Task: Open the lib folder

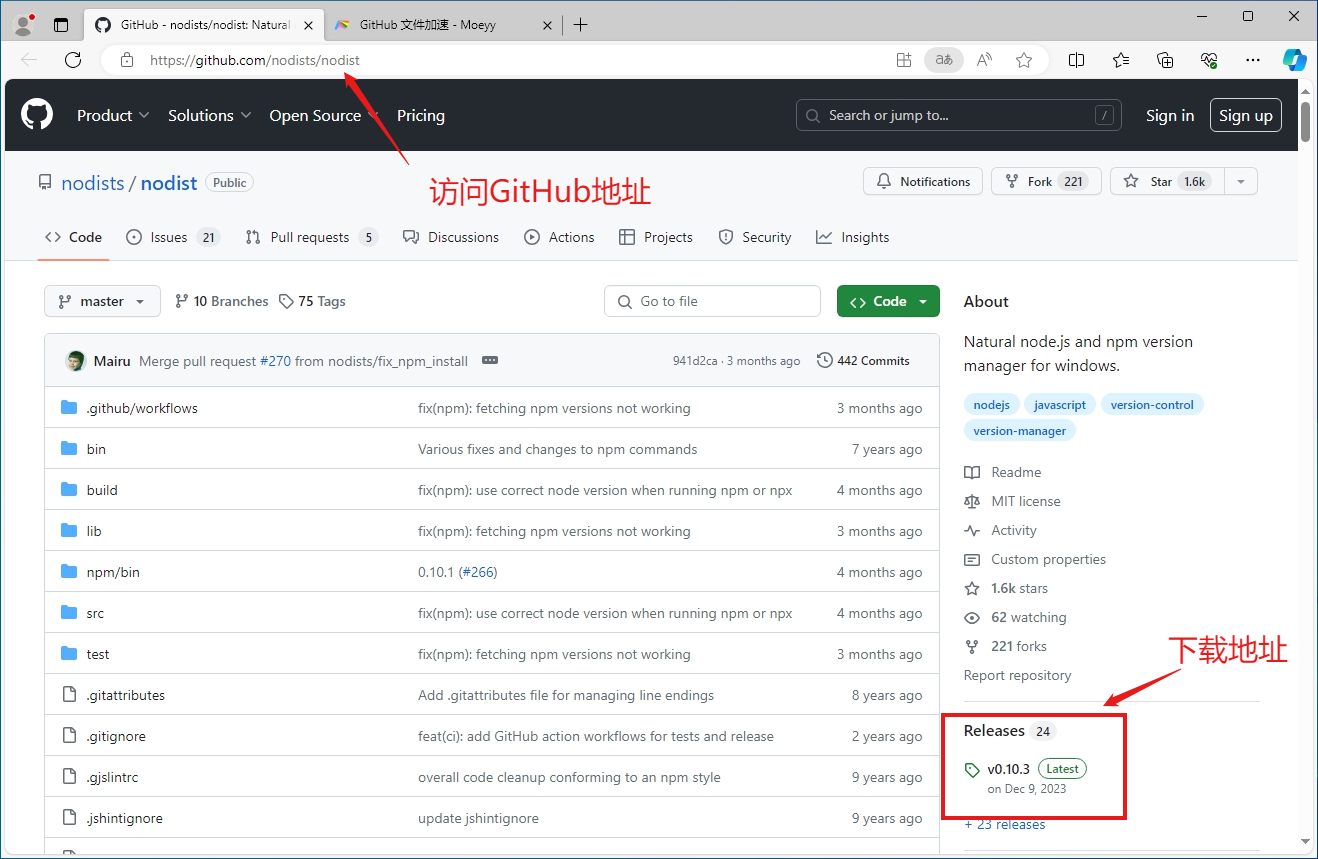Action: click(x=94, y=531)
